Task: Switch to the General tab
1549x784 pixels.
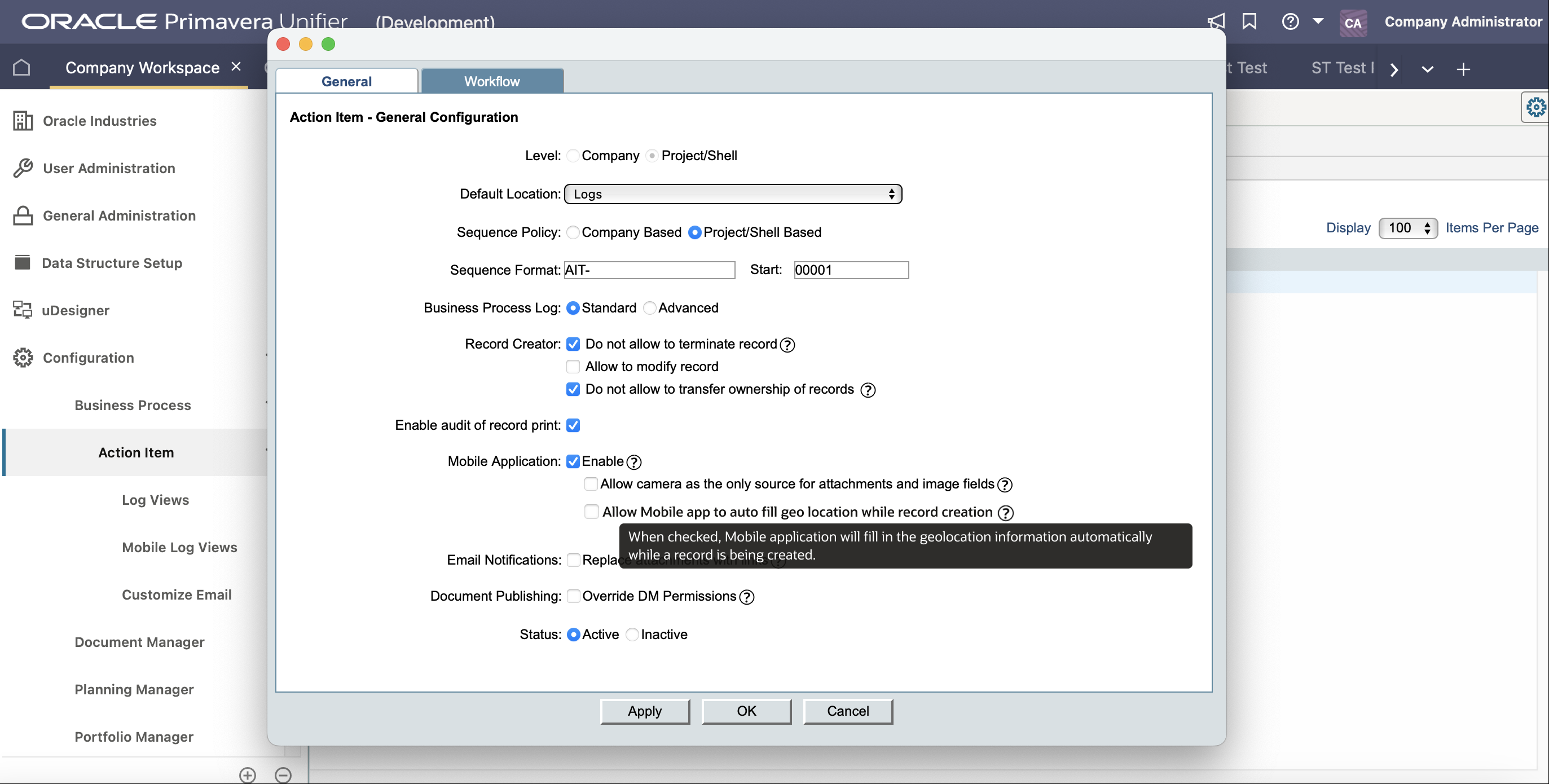Action: (x=346, y=81)
